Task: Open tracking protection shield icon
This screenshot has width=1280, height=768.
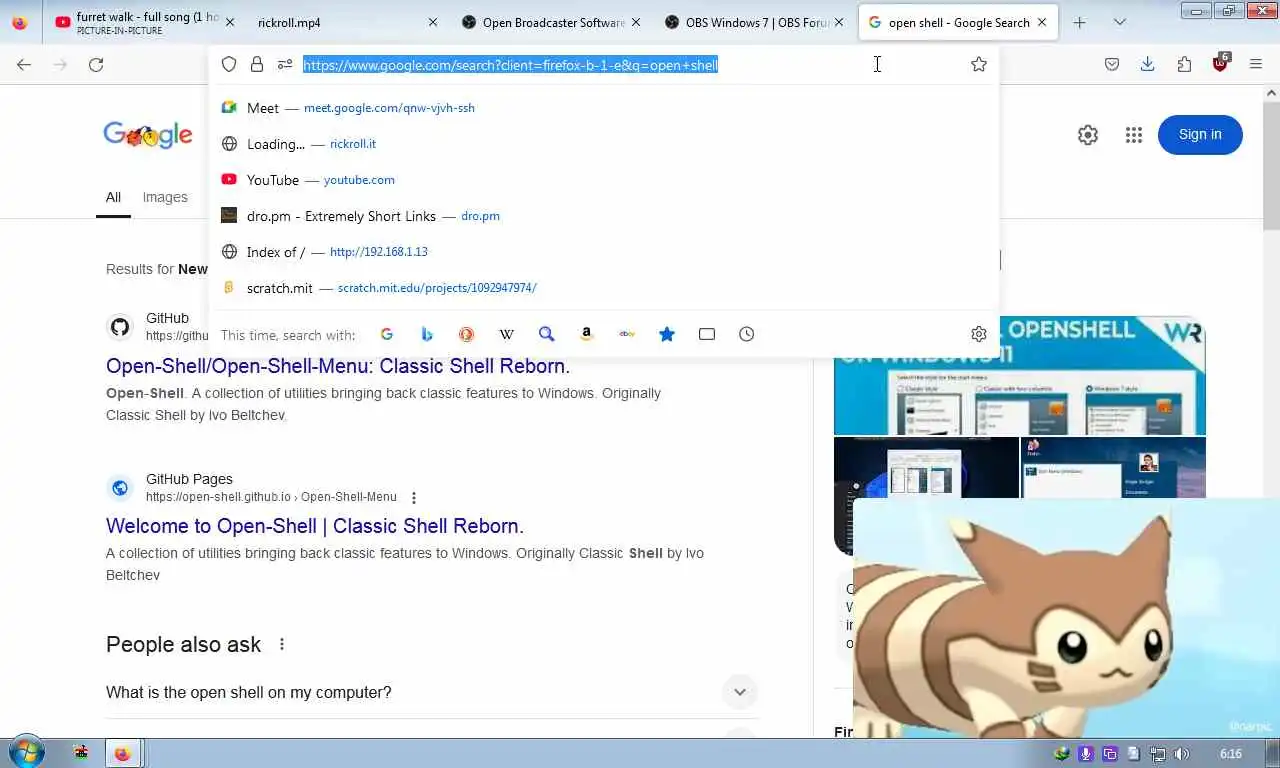Action: (x=229, y=64)
